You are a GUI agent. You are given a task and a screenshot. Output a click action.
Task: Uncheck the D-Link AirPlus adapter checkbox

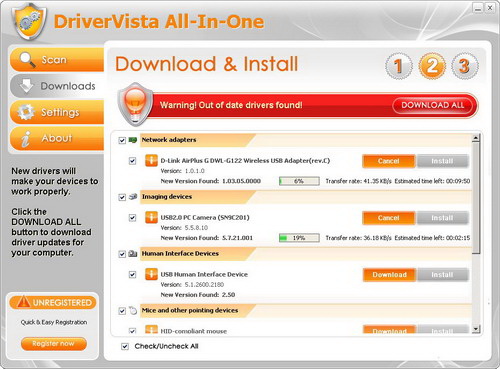click(132, 161)
